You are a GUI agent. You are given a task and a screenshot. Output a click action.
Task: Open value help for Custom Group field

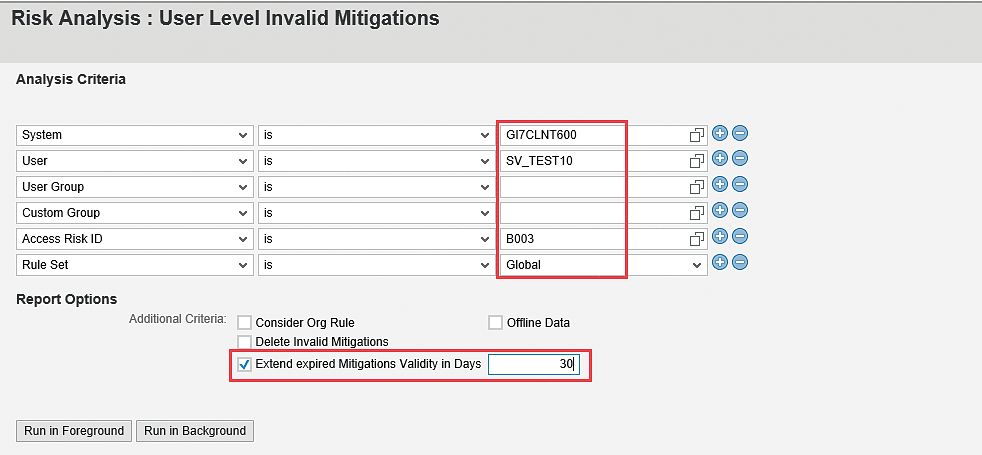pyautogui.click(x=696, y=213)
